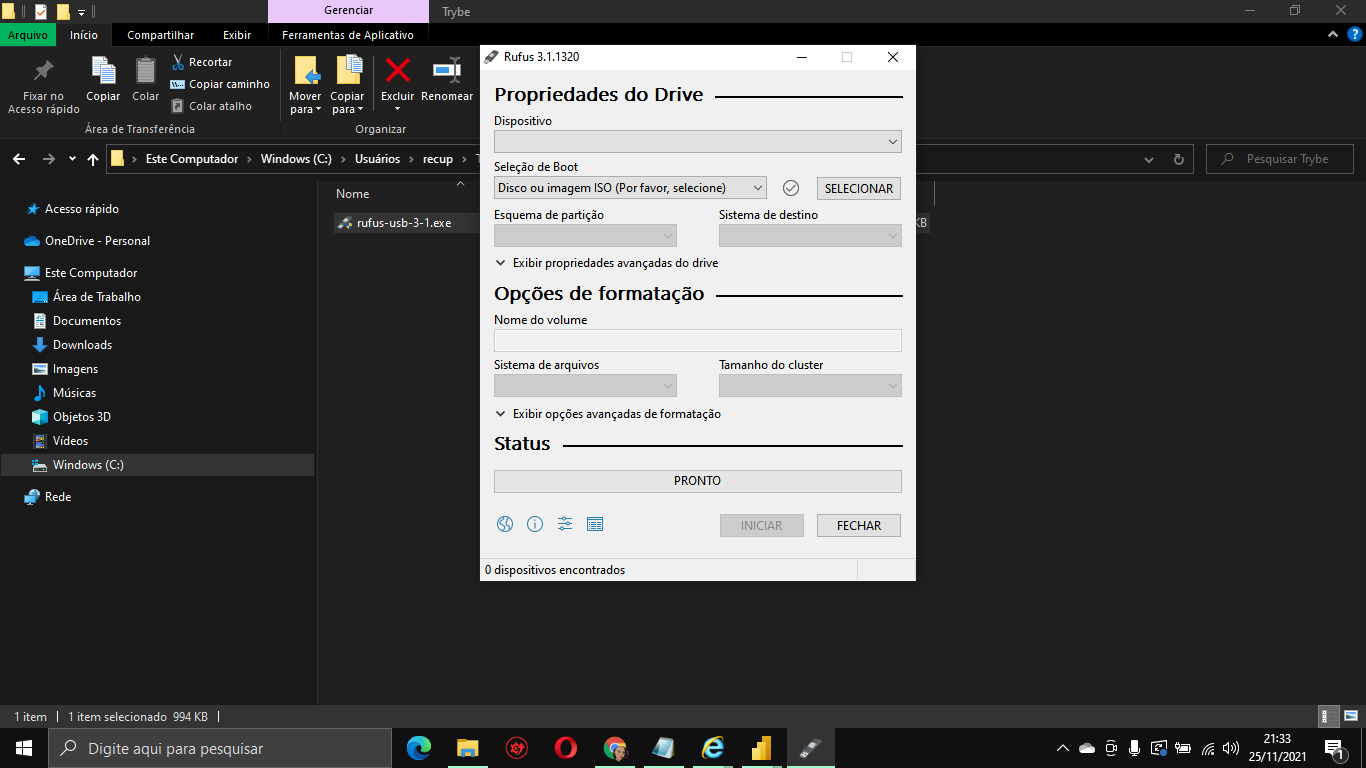
Task: Open Rufus log viewer icon
Action: coord(595,524)
